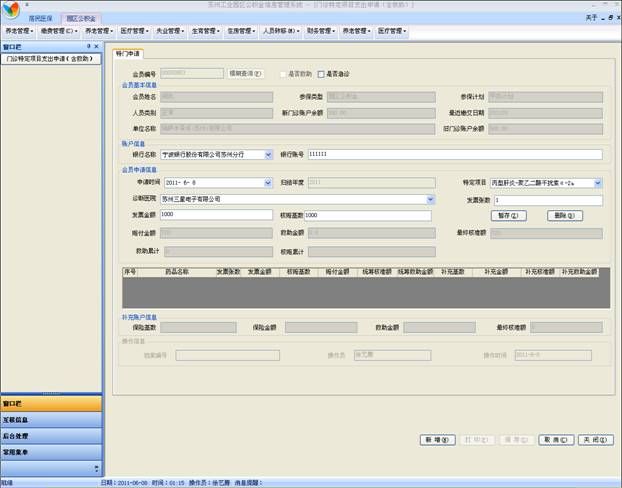Click the 药品名称 column header

pyautogui.click(x=177, y=272)
